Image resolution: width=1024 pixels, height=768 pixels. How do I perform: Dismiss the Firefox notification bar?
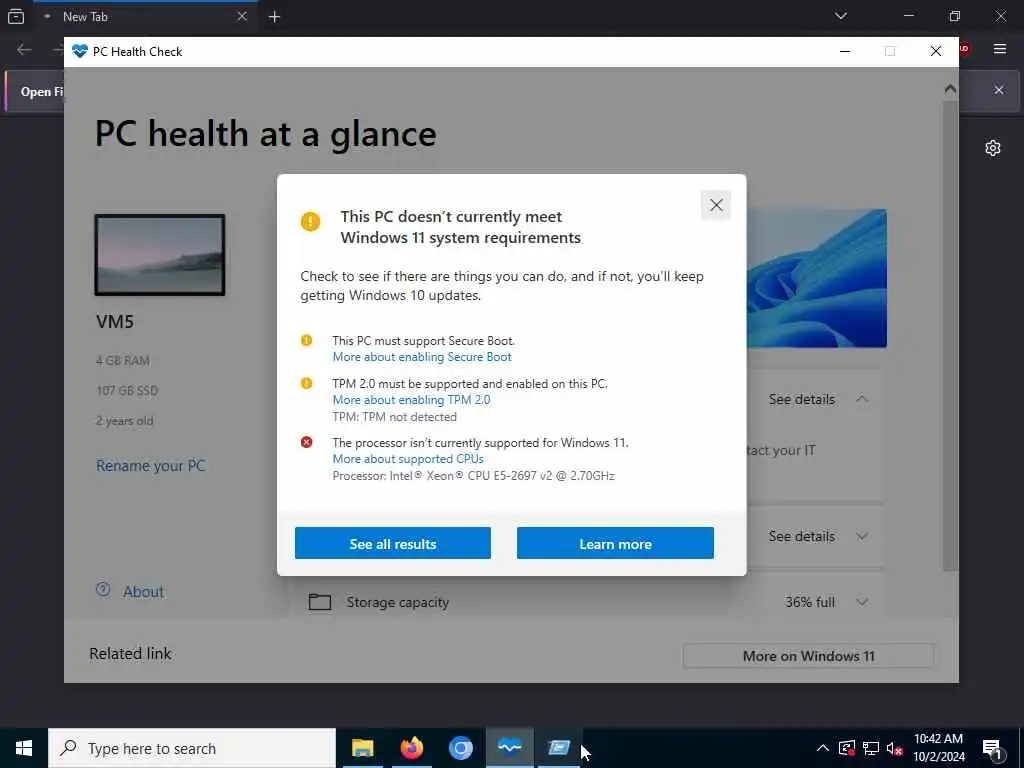coord(999,90)
